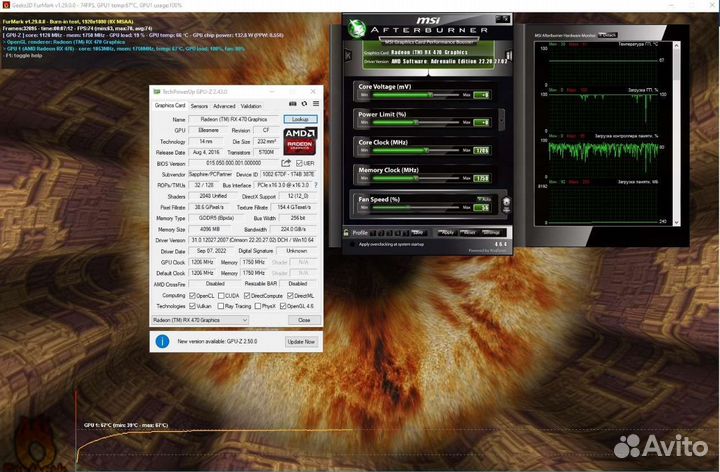Click the Lookup button in GPU-Z

point(300,119)
